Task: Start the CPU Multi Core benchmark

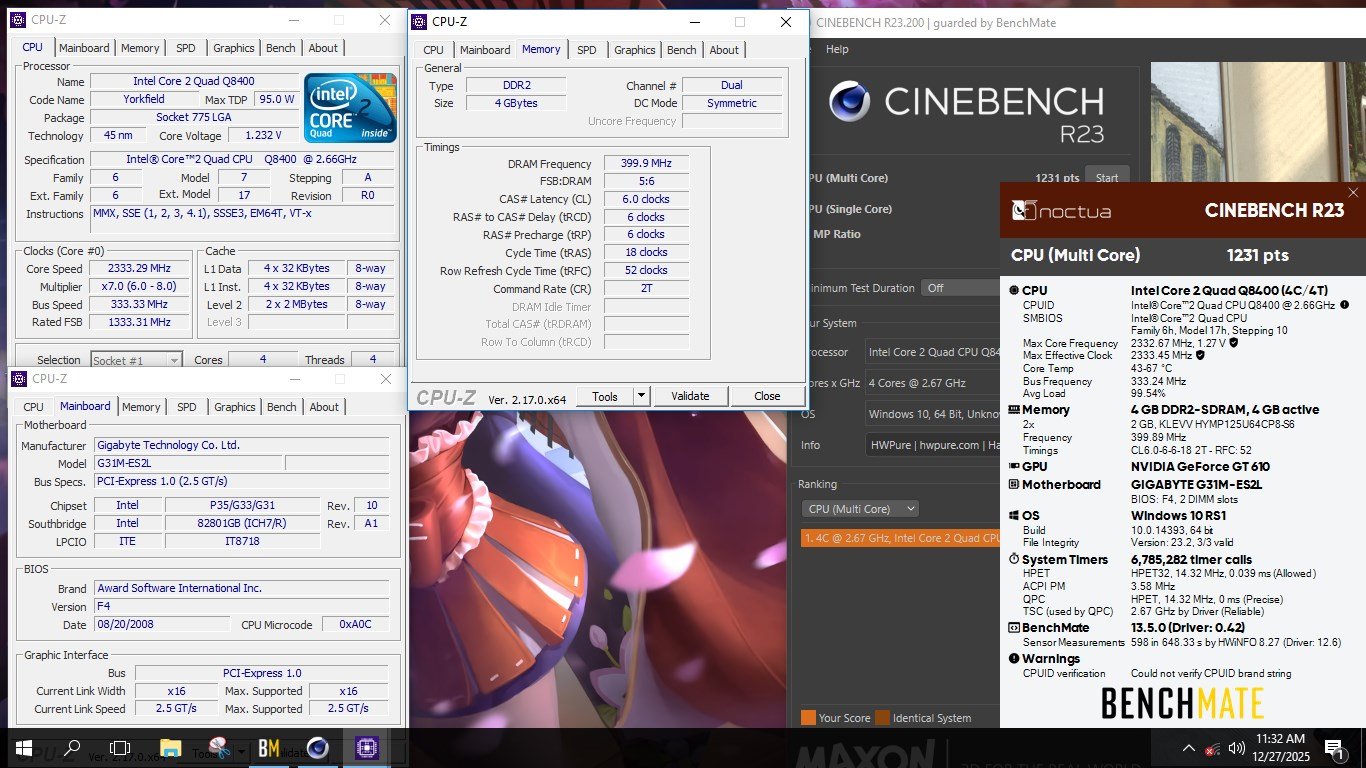Action: (x=1107, y=178)
